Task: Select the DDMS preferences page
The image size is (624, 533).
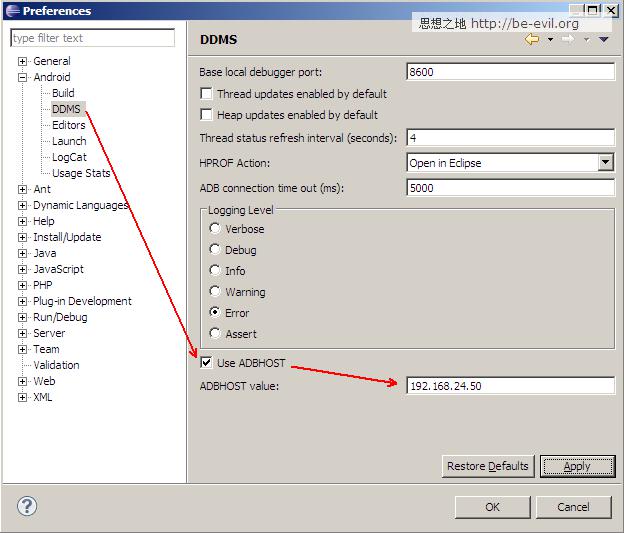Action: [66, 109]
